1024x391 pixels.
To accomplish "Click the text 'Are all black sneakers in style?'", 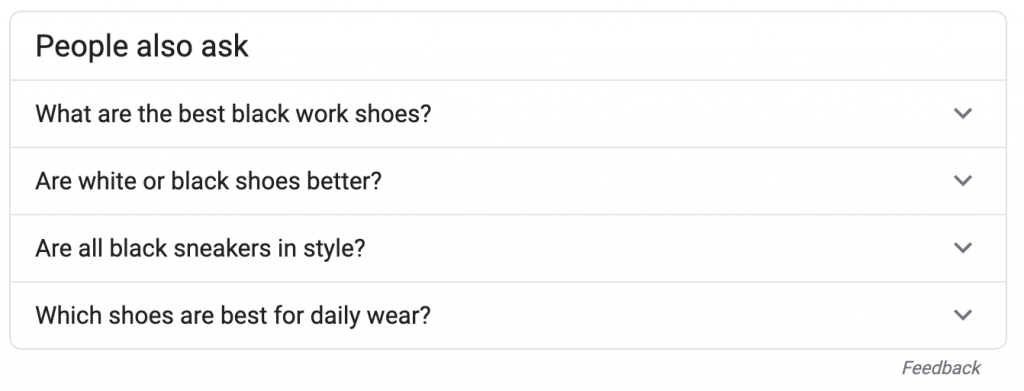I will pos(200,248).
